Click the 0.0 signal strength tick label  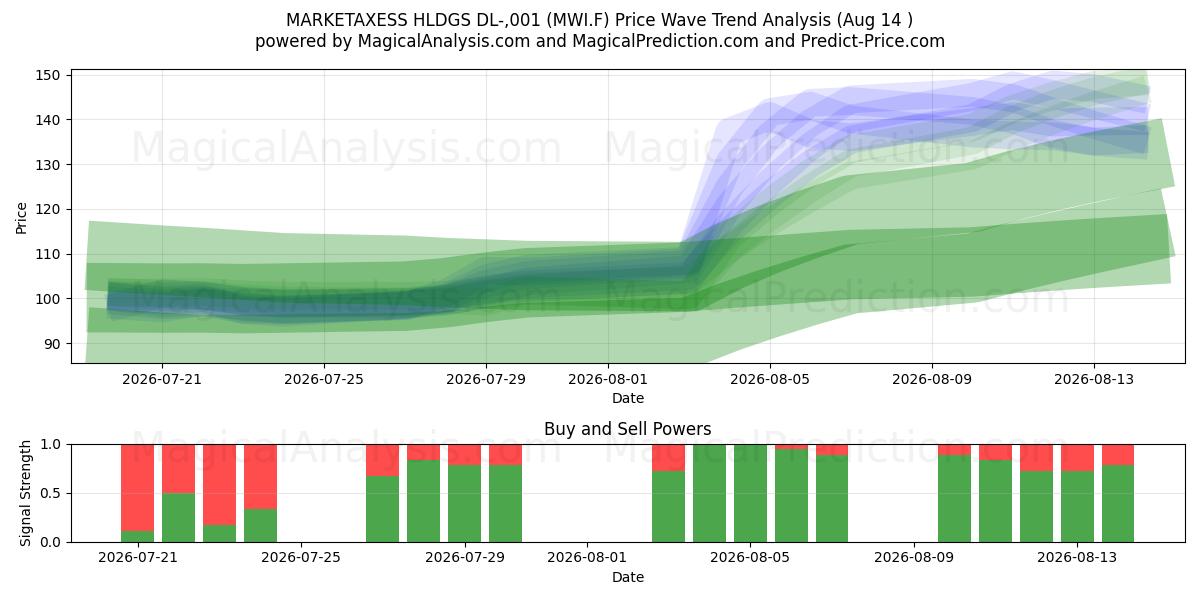[51, 542]
